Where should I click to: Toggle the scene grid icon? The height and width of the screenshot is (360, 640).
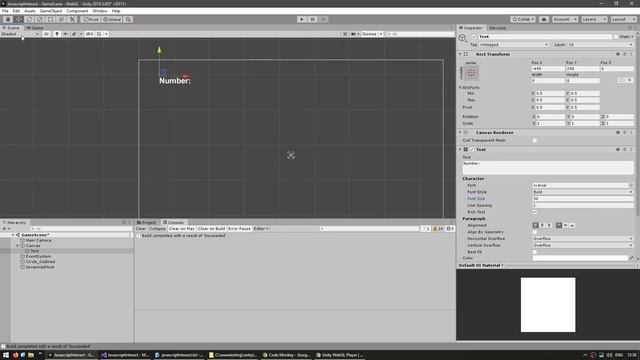coord(99,34)
